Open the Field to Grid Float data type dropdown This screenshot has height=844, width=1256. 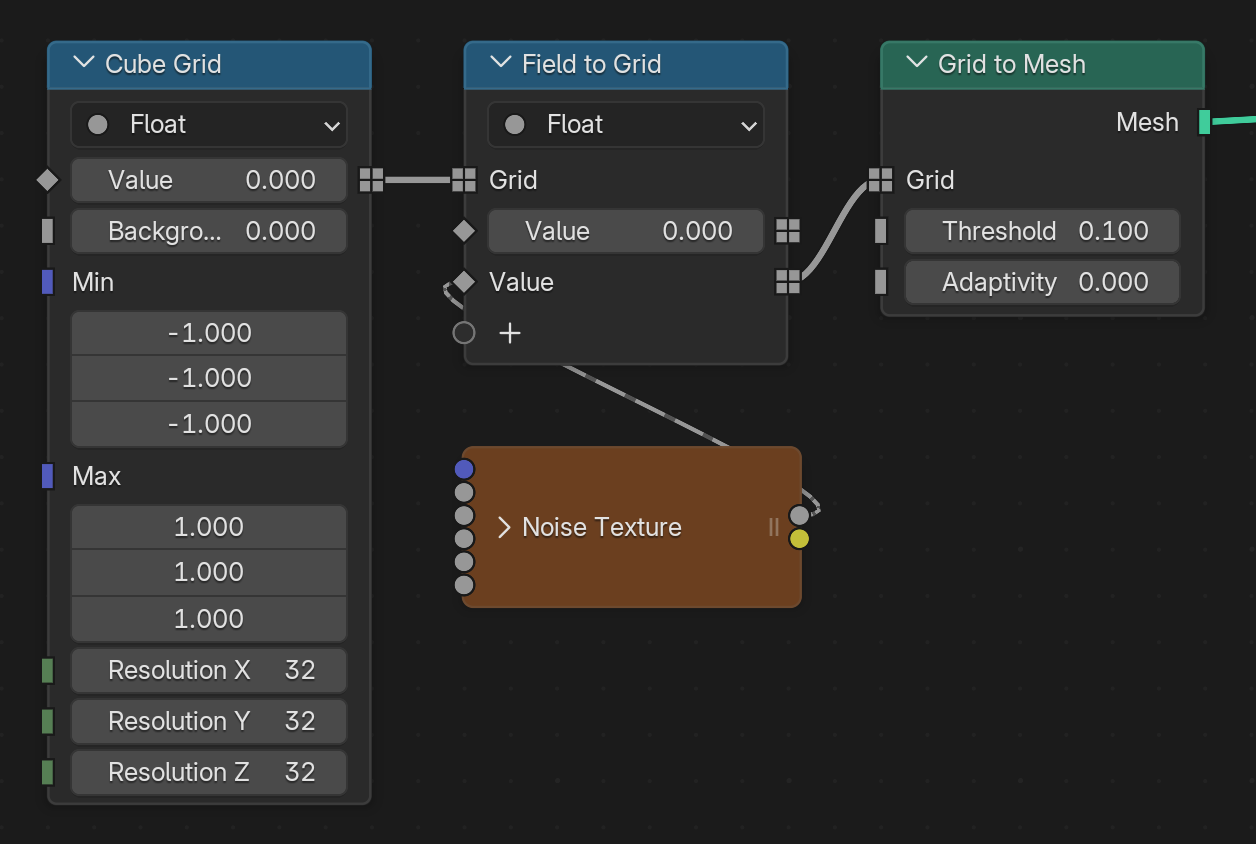[626, 125]
